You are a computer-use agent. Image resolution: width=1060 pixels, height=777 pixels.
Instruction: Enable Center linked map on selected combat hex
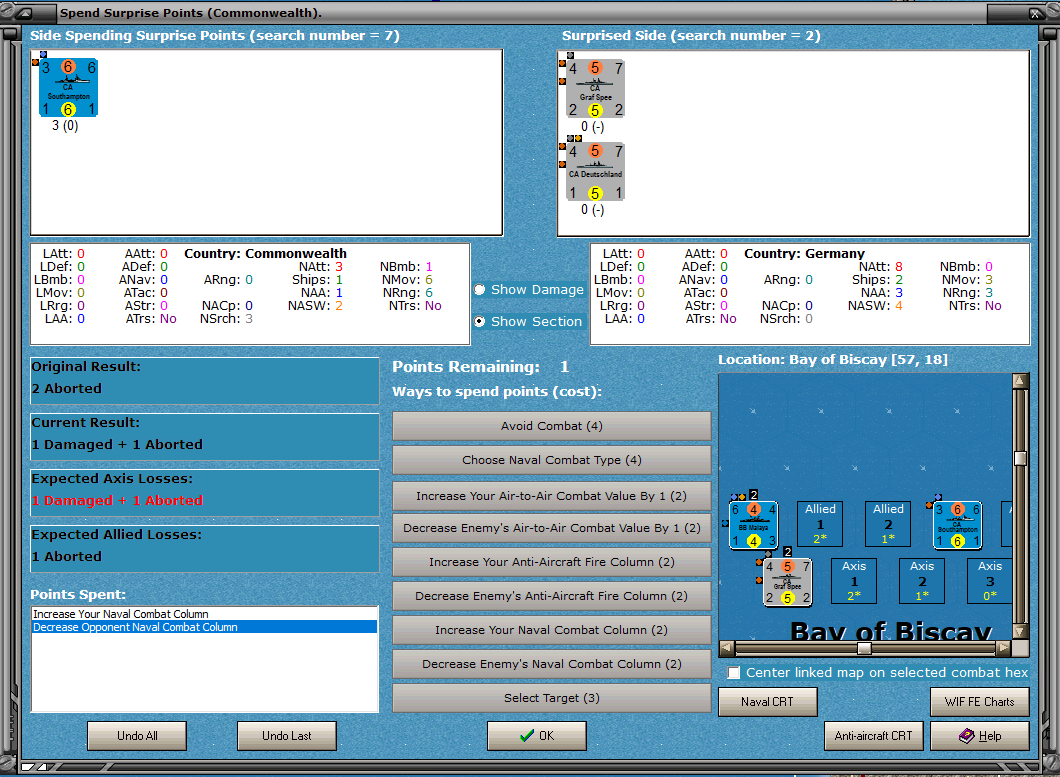click(733, 673)
